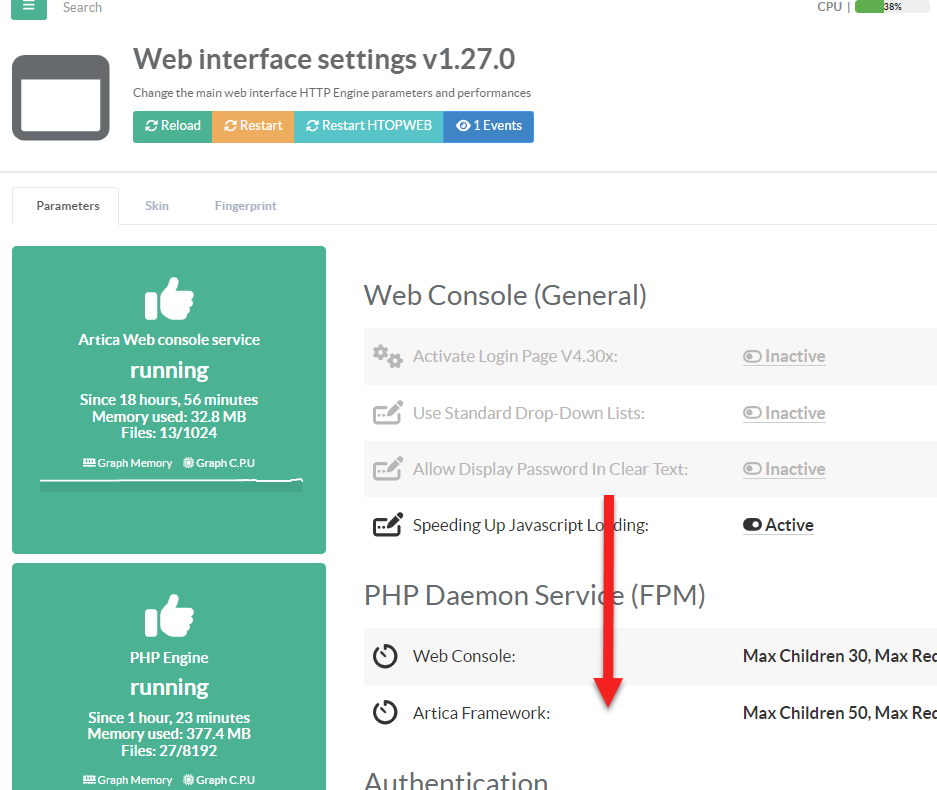Click the gears icon beside Activate Login Page
The image size is (937, 790).
[x=387, y=356]
